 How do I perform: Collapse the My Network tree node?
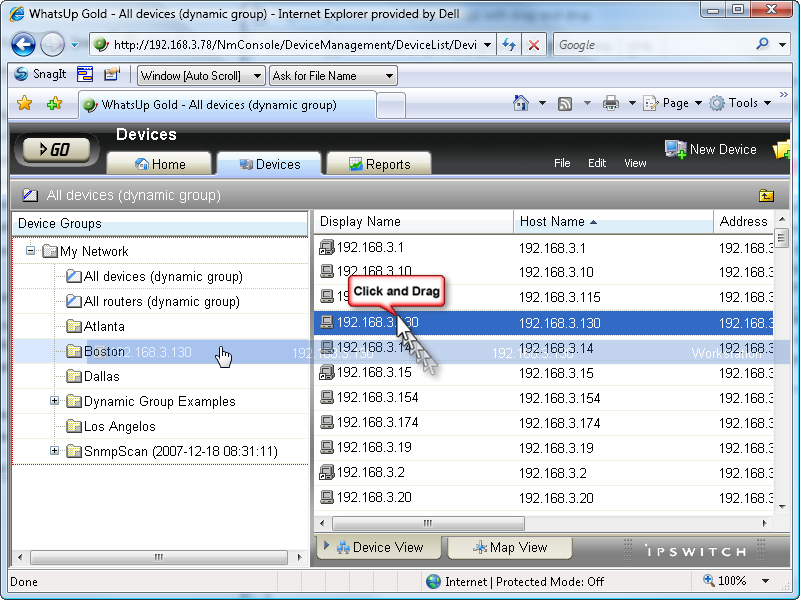[30, 251]
